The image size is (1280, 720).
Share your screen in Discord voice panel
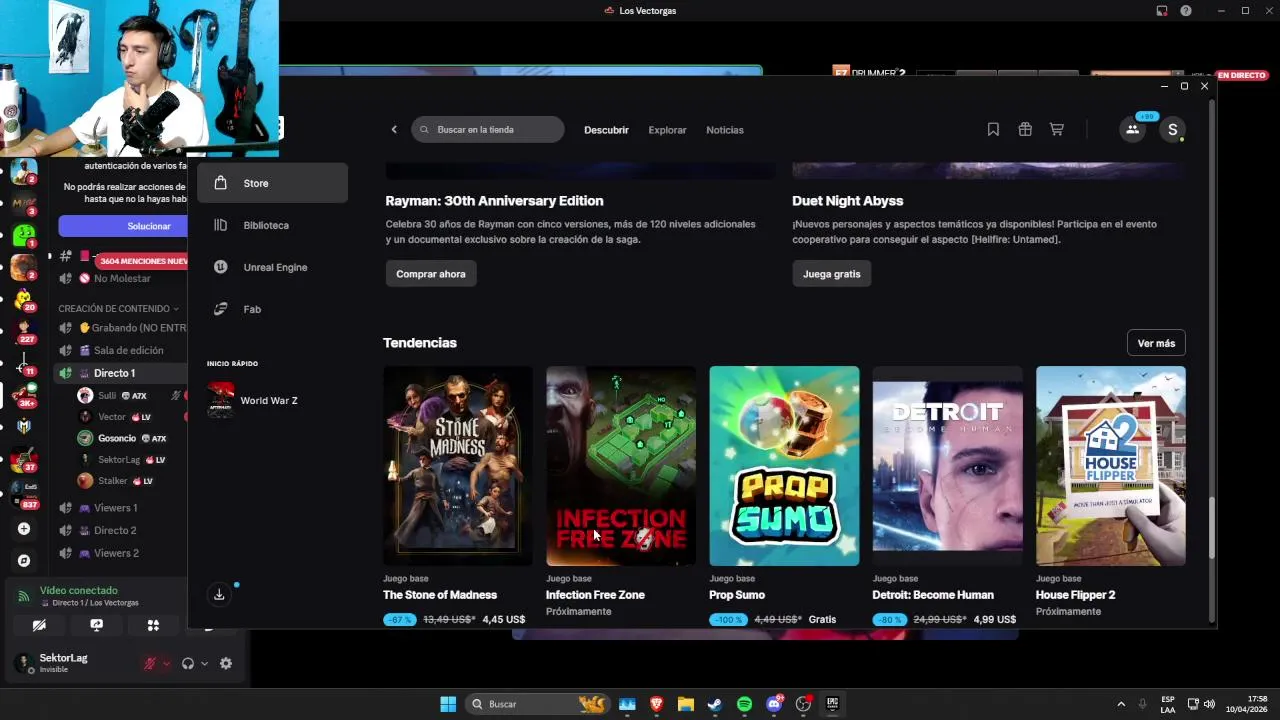tap(96, 625)
